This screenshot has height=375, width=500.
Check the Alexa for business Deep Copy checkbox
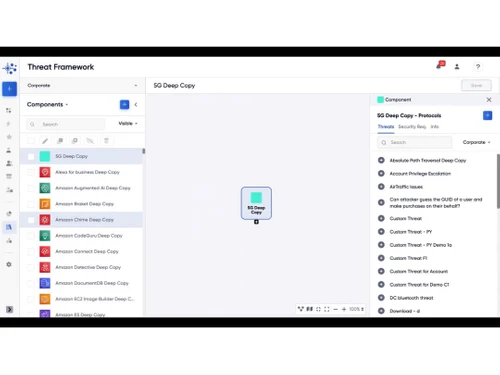click(31, 172)
